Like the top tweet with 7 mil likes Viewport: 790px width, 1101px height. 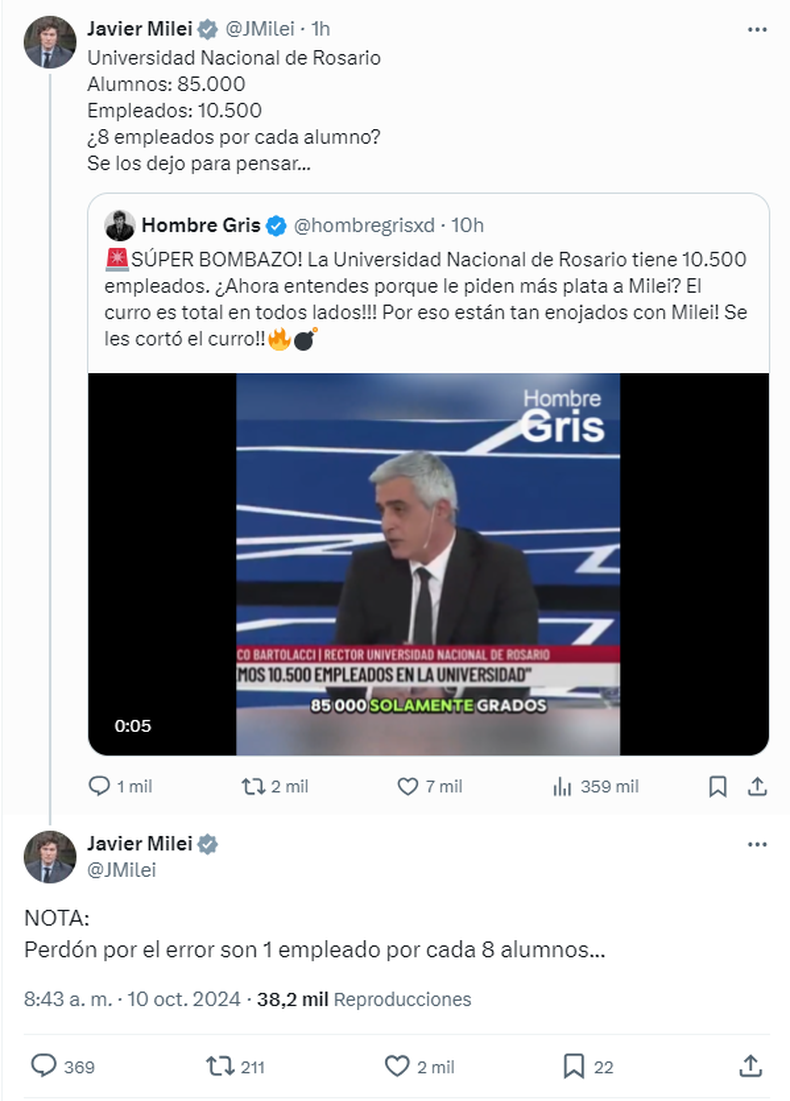tap(408, 787)
